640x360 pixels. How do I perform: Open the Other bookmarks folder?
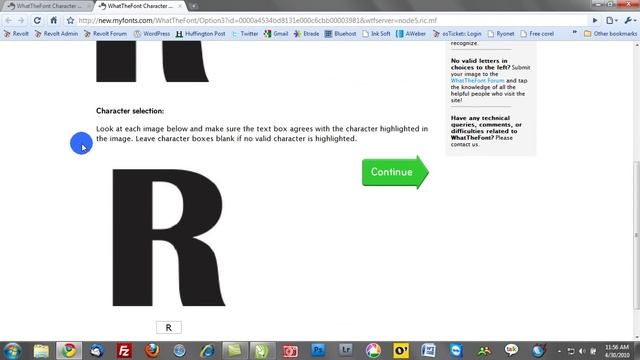coord(610,34)
